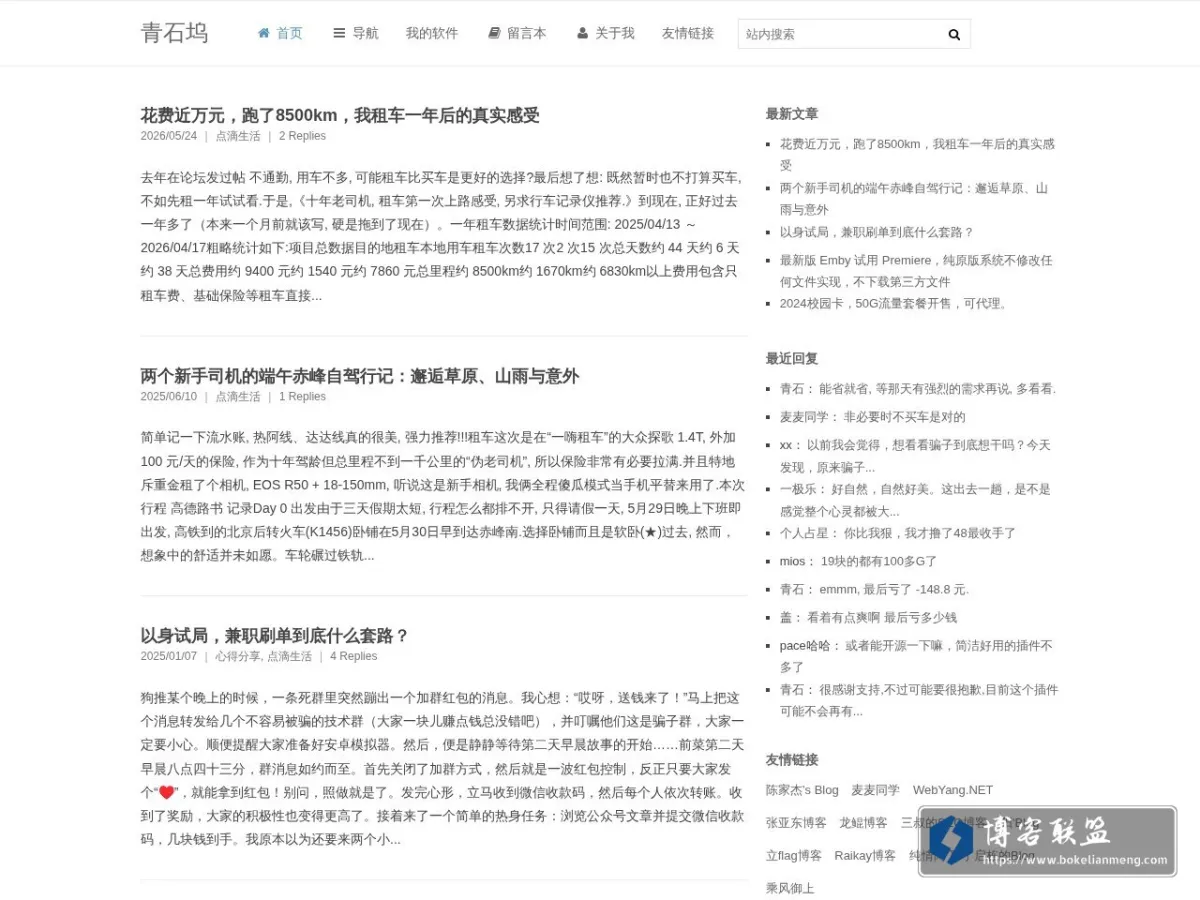Viewport: 1200px width, 900px height.
Task: Open the 我的软件 menu item
Action: click(432, 33)
